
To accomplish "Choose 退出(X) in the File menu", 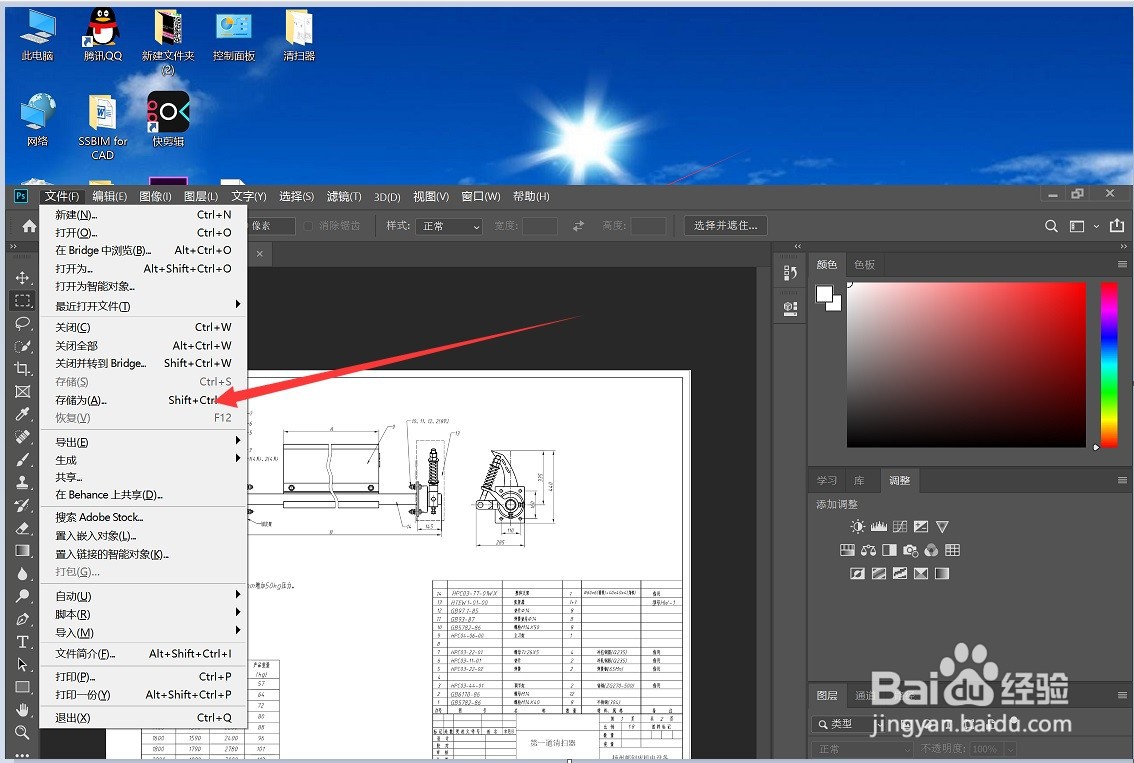I will 143,718.
